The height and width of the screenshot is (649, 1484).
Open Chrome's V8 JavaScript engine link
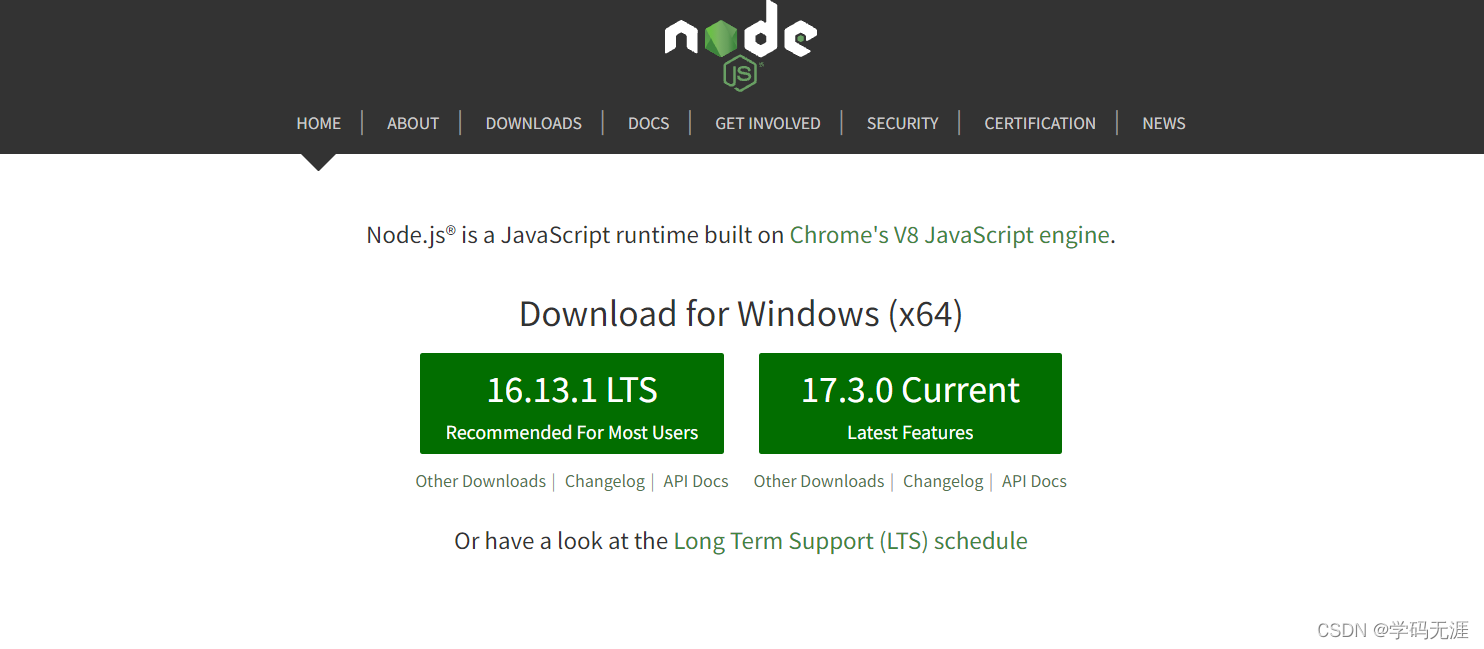tap(949, 235)
